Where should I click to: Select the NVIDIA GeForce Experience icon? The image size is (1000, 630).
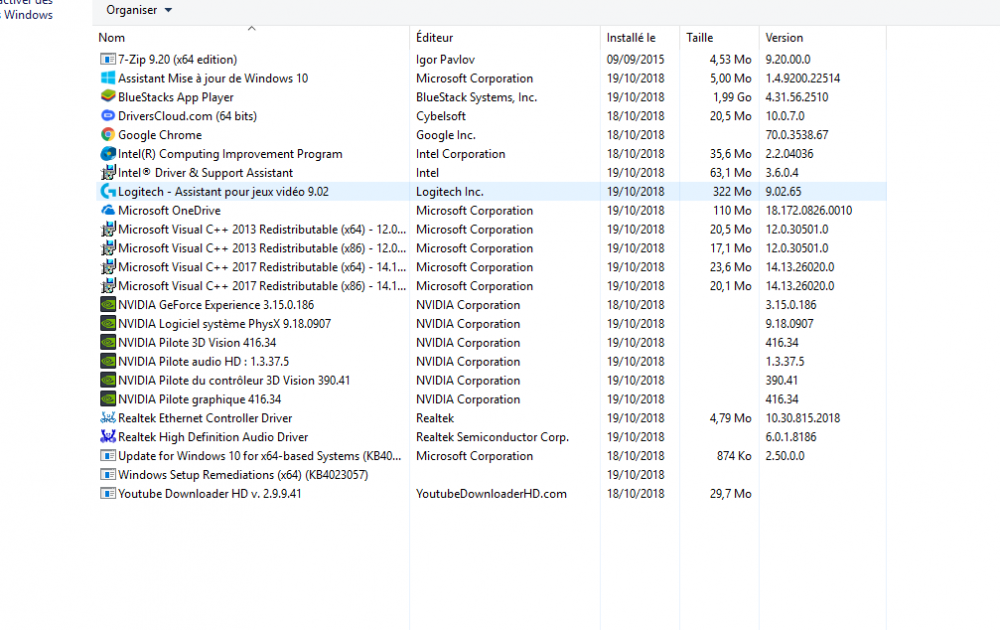click(108, 305)
